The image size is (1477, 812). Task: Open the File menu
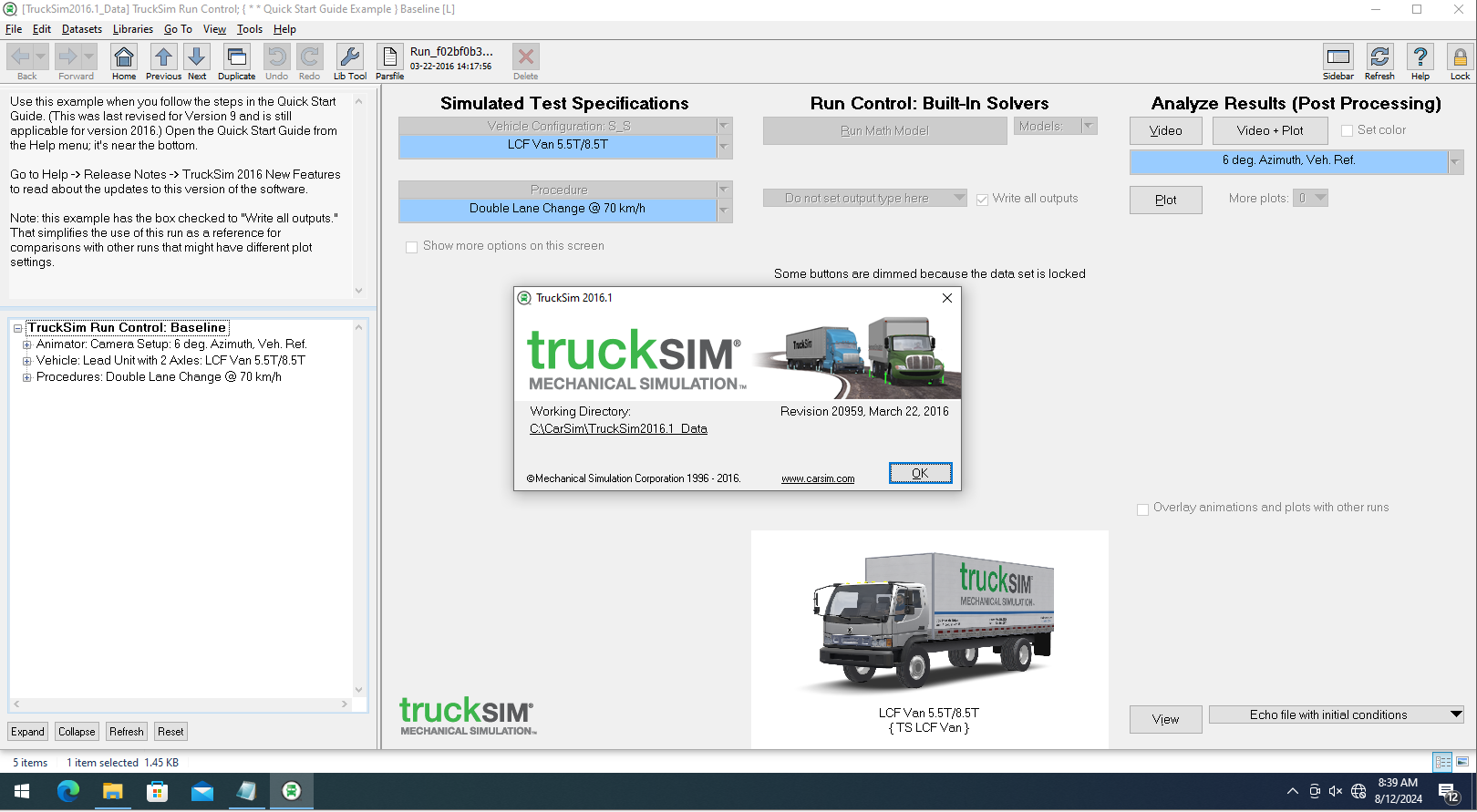pyautogui.click(x=14, y=29)
